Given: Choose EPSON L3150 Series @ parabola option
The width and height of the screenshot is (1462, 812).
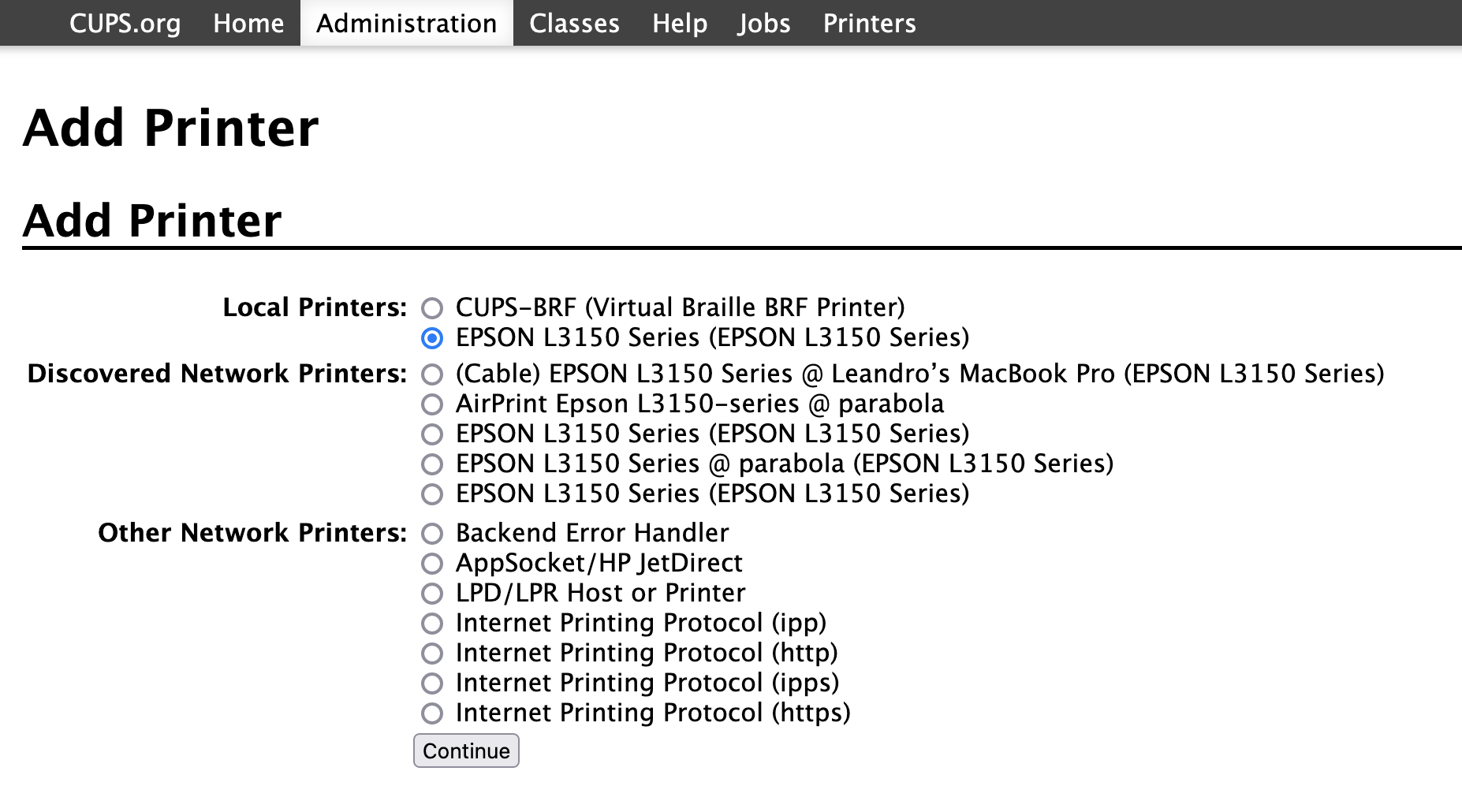Looking at the screenshot, I should [432, 464].
